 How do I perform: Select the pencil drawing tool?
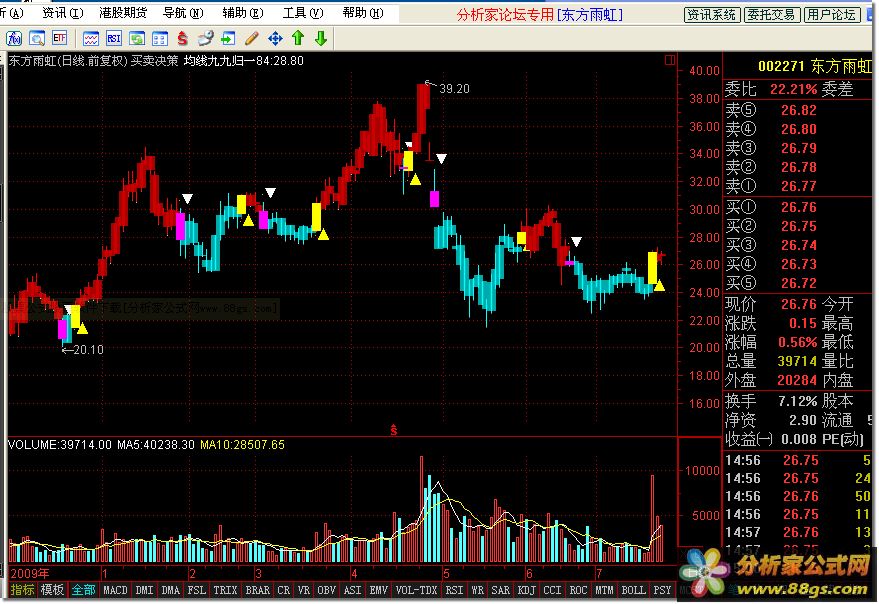pyautogui.click(x=252, y=38)
